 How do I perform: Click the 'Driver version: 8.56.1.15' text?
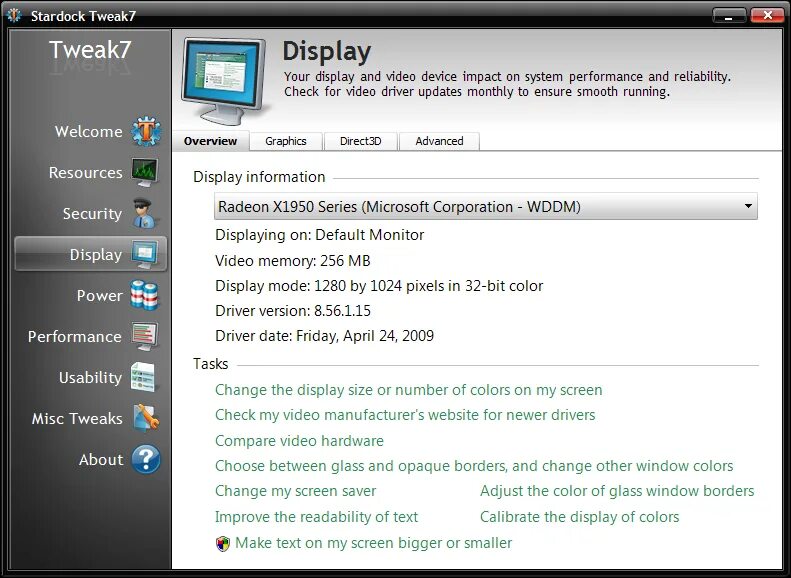293,311
